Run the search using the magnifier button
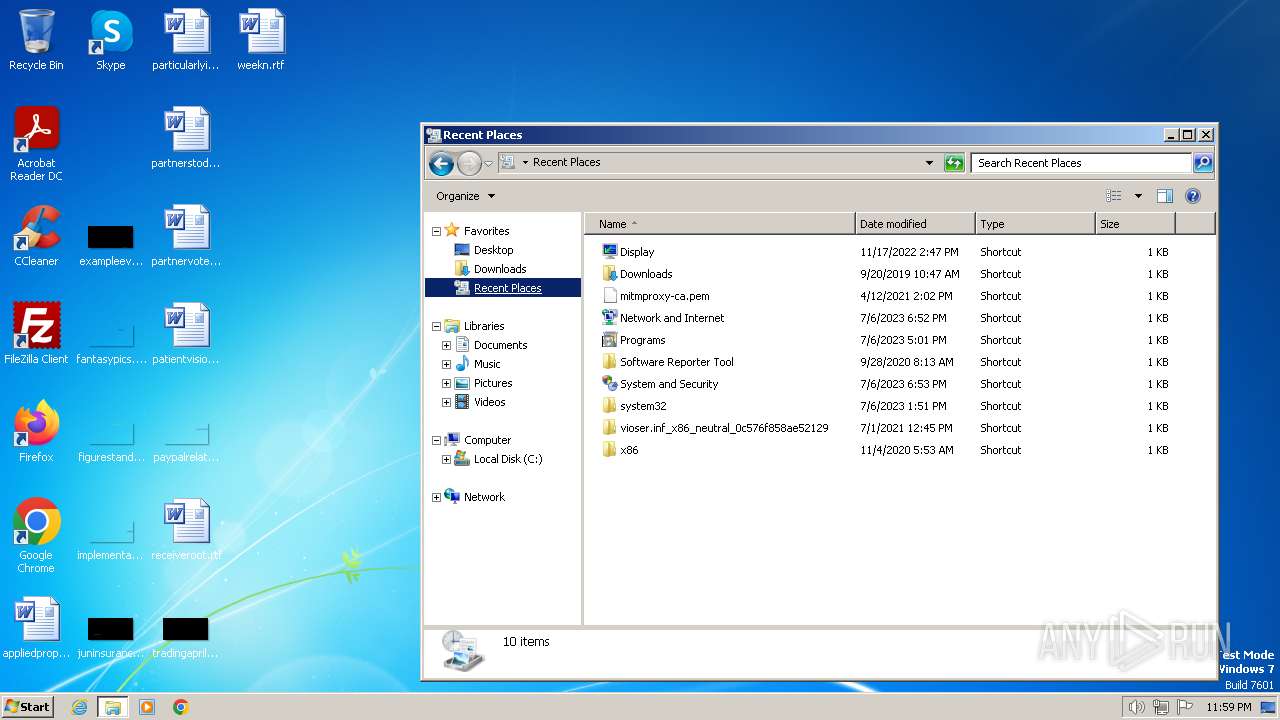Image resolution: width=1280 pixels, height=720 pixels. point(1203,163)
